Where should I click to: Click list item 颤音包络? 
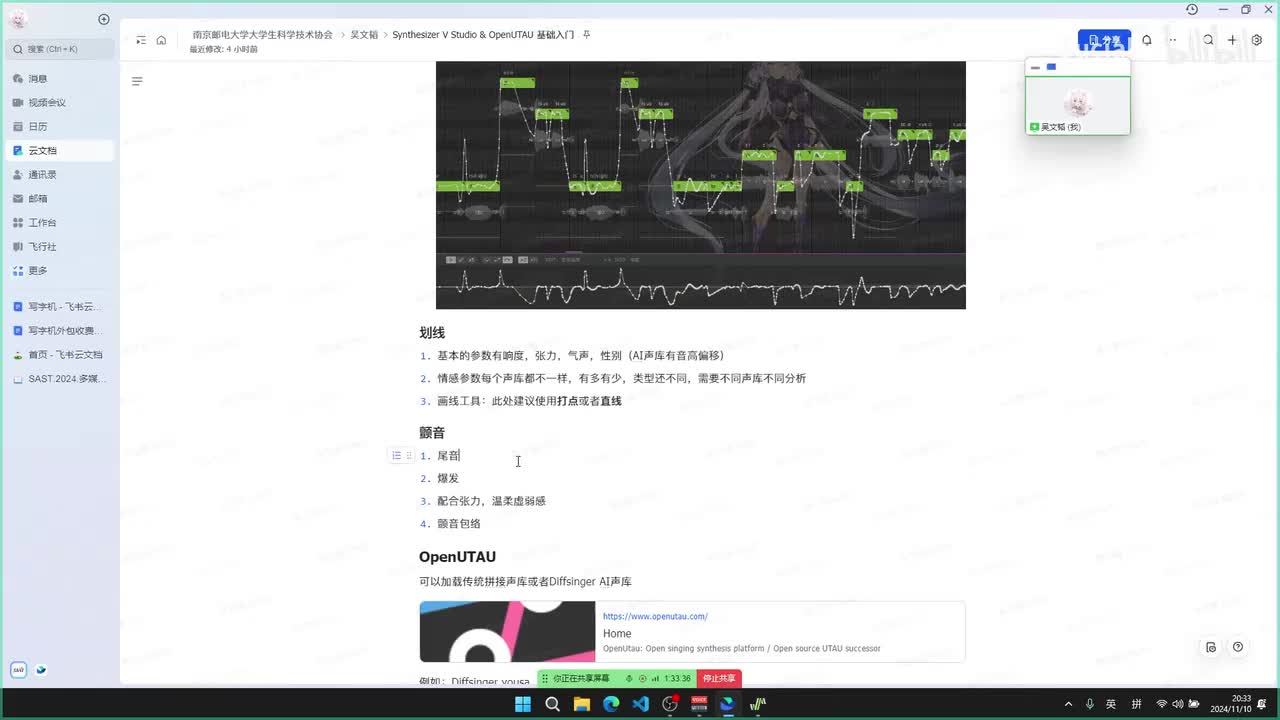click(x=459, y=523)
